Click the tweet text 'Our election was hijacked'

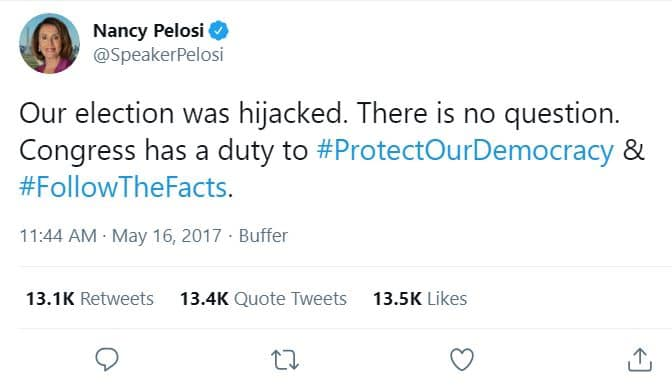coord(183,114)
